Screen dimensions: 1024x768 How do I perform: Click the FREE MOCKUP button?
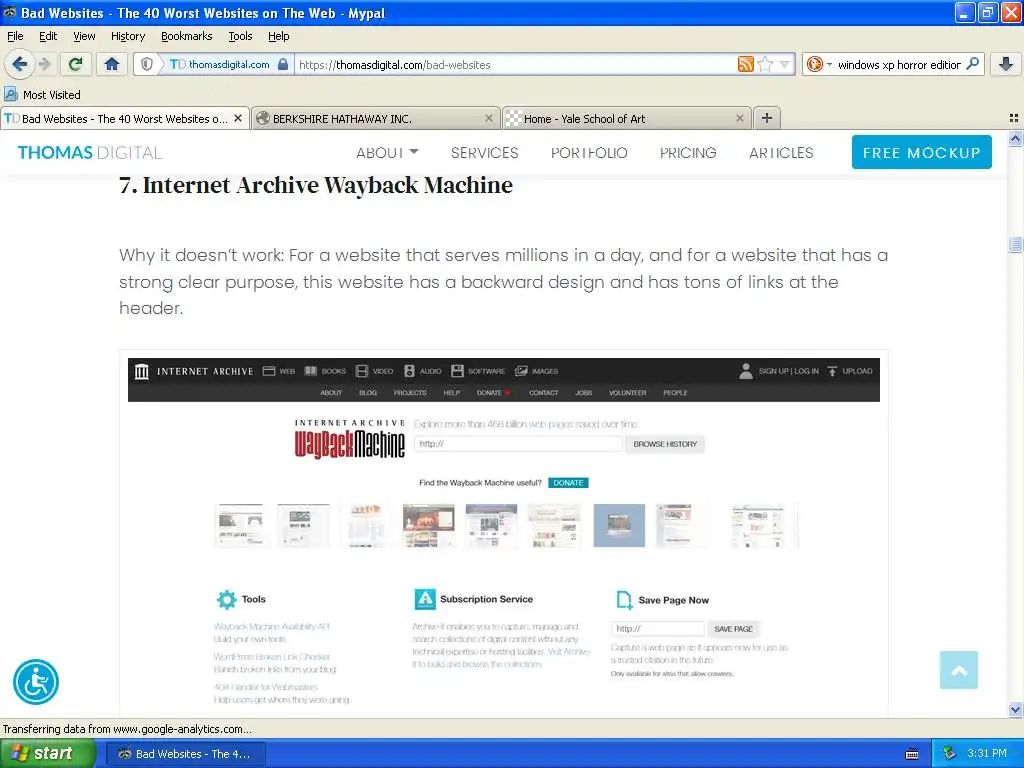[x=921, y=152]
